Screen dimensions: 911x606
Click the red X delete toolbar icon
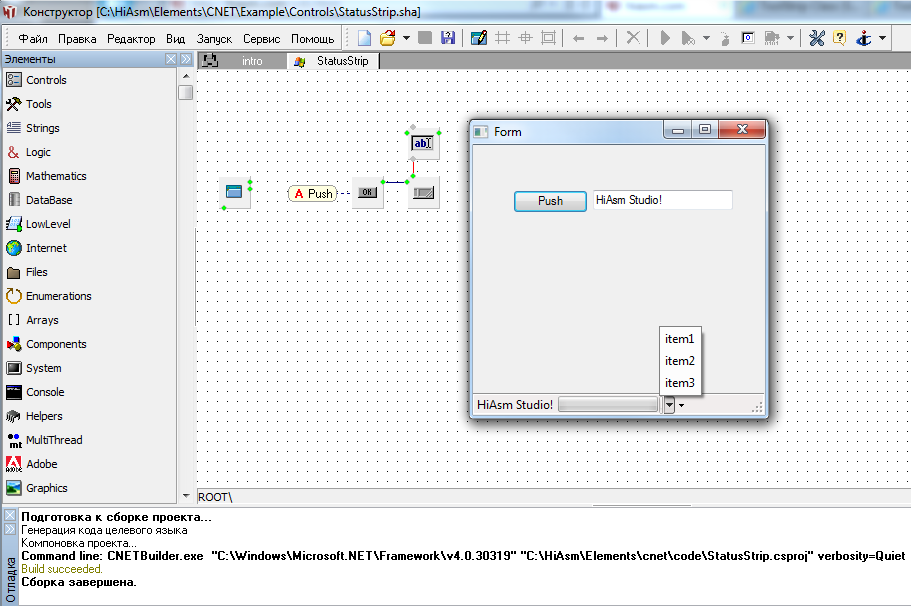coord(632,38)
